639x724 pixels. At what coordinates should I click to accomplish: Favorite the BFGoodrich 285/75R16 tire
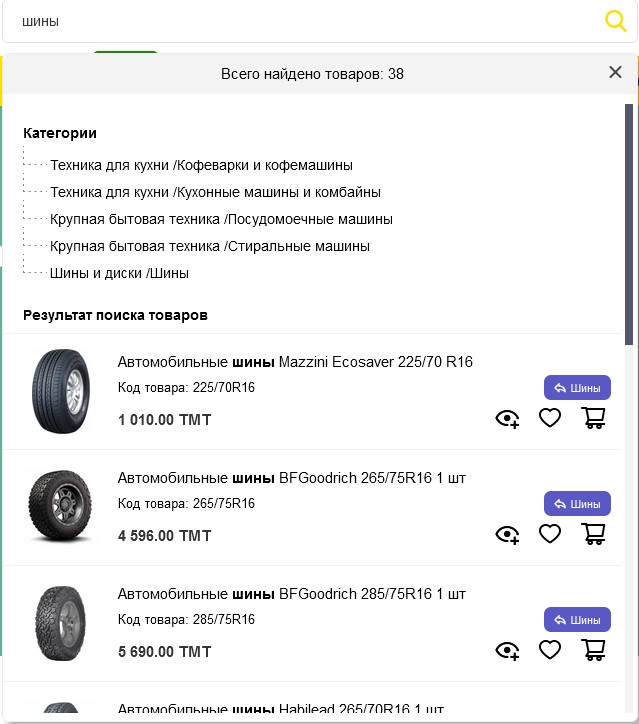[550, 650]
